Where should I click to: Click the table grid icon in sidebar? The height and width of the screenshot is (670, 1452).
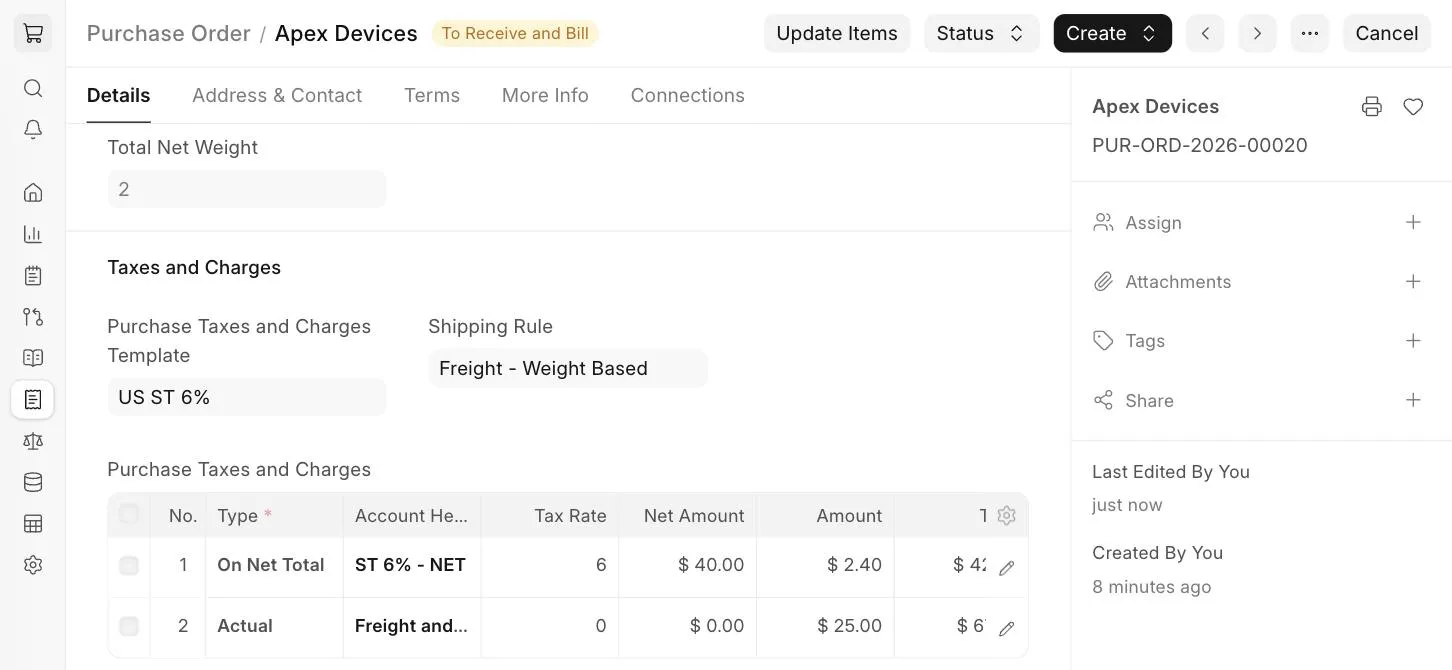pyautogui.click(x=33, y=523)
